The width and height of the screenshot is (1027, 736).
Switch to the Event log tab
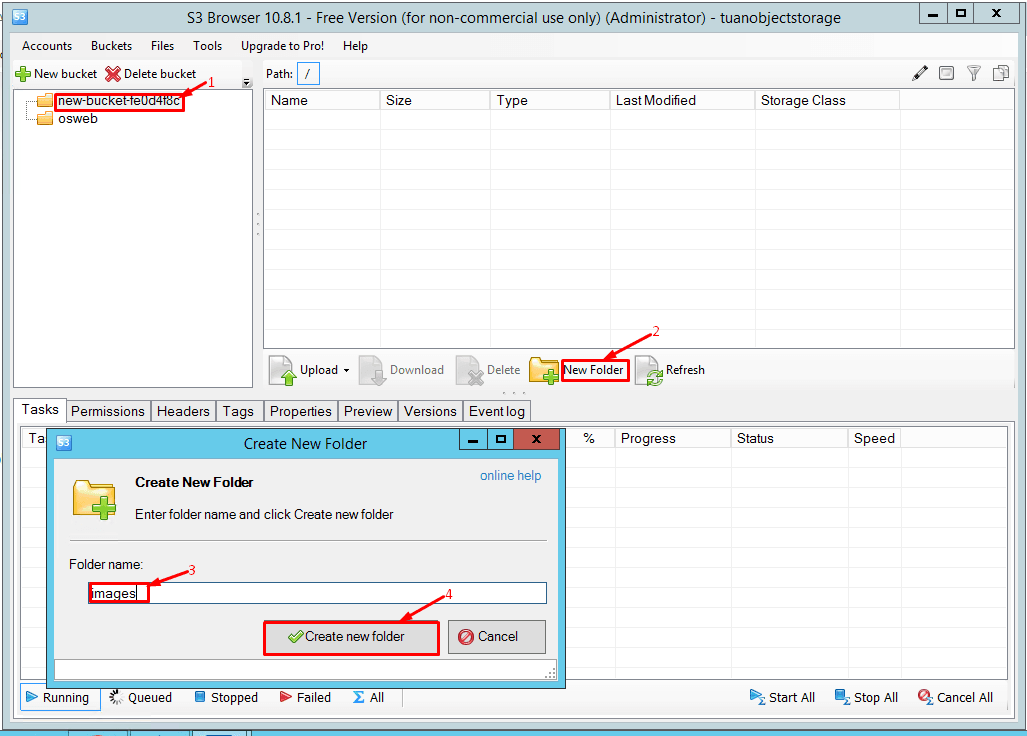pos(497,411)
